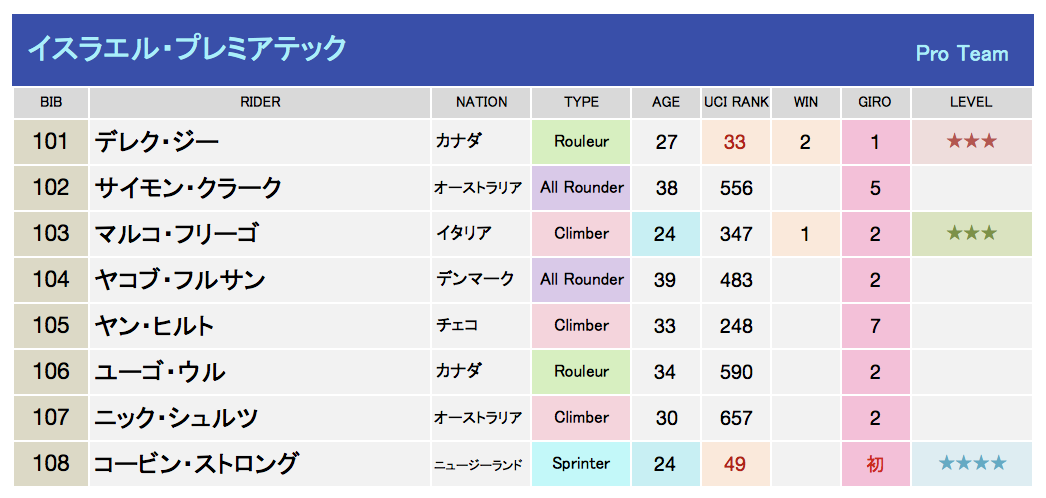Screen dimensions: 1046x498
Task: Click the GIRO column header
Action: point(875,103)
